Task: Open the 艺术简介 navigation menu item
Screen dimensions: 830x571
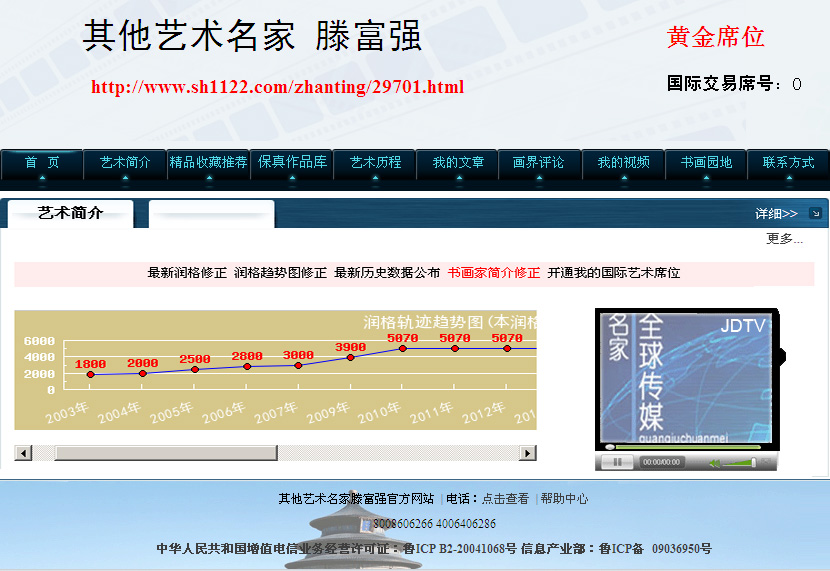Action: (125, 162)
